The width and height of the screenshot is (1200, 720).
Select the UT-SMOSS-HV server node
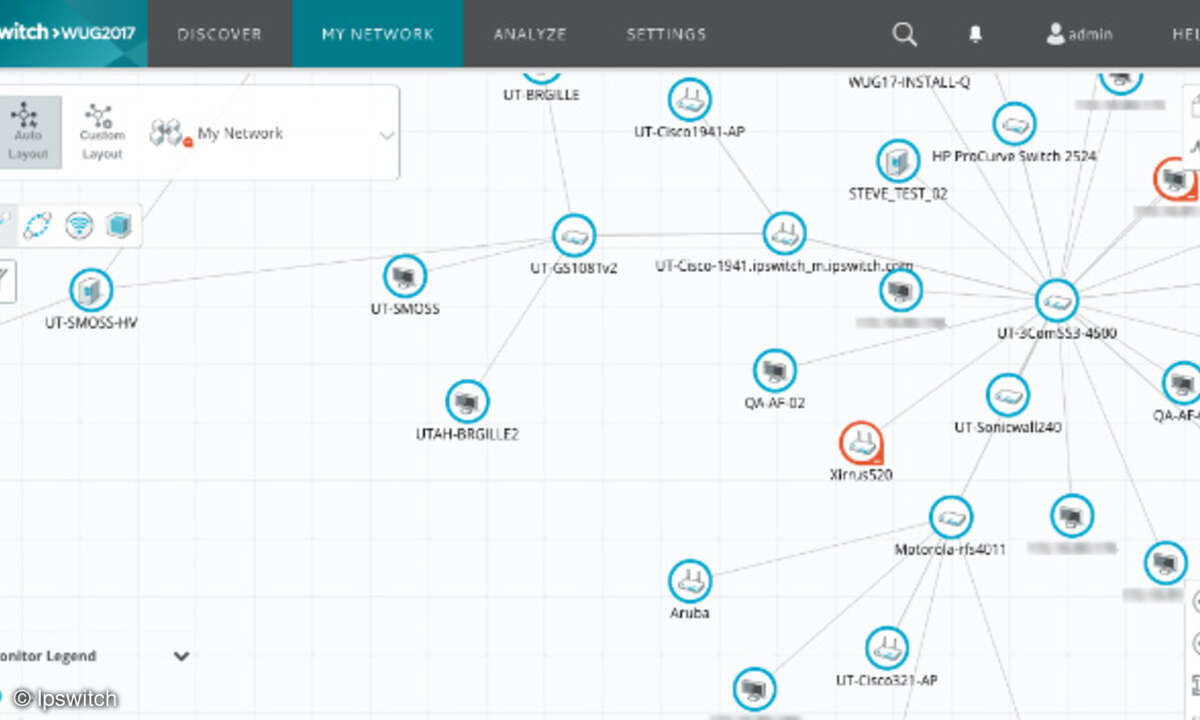[91, 290]
